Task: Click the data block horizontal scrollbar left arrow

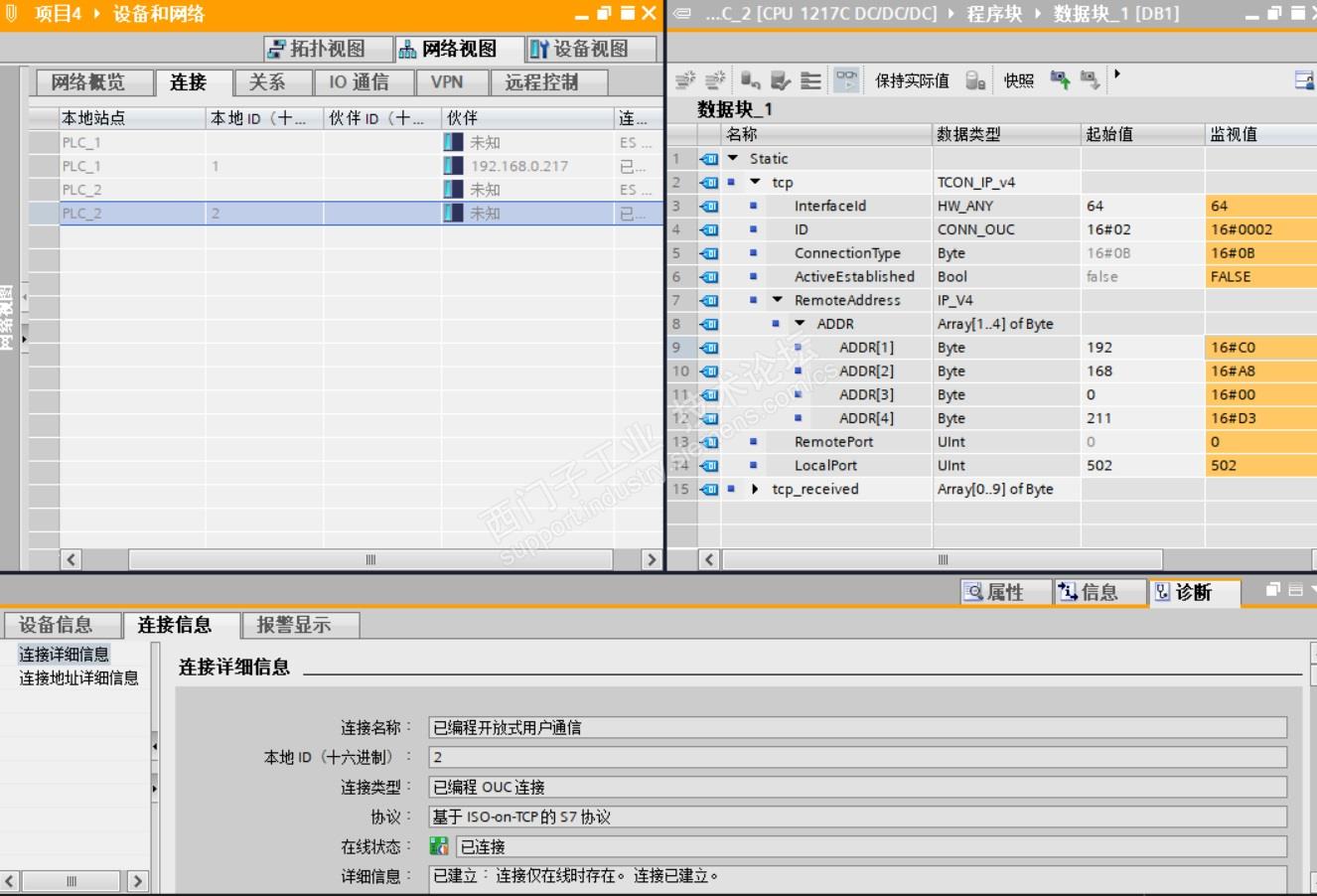Action: [x=709, y=559]
